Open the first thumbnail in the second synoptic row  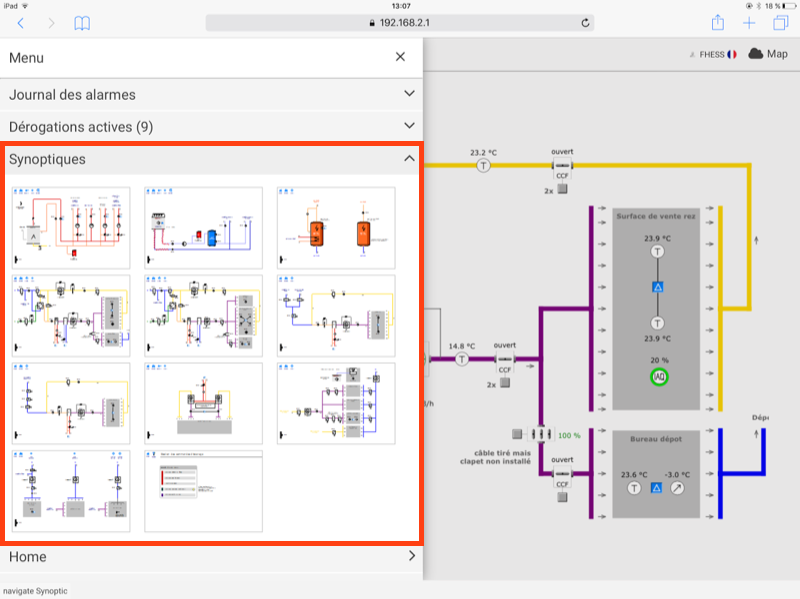click(x=71, y=315)
